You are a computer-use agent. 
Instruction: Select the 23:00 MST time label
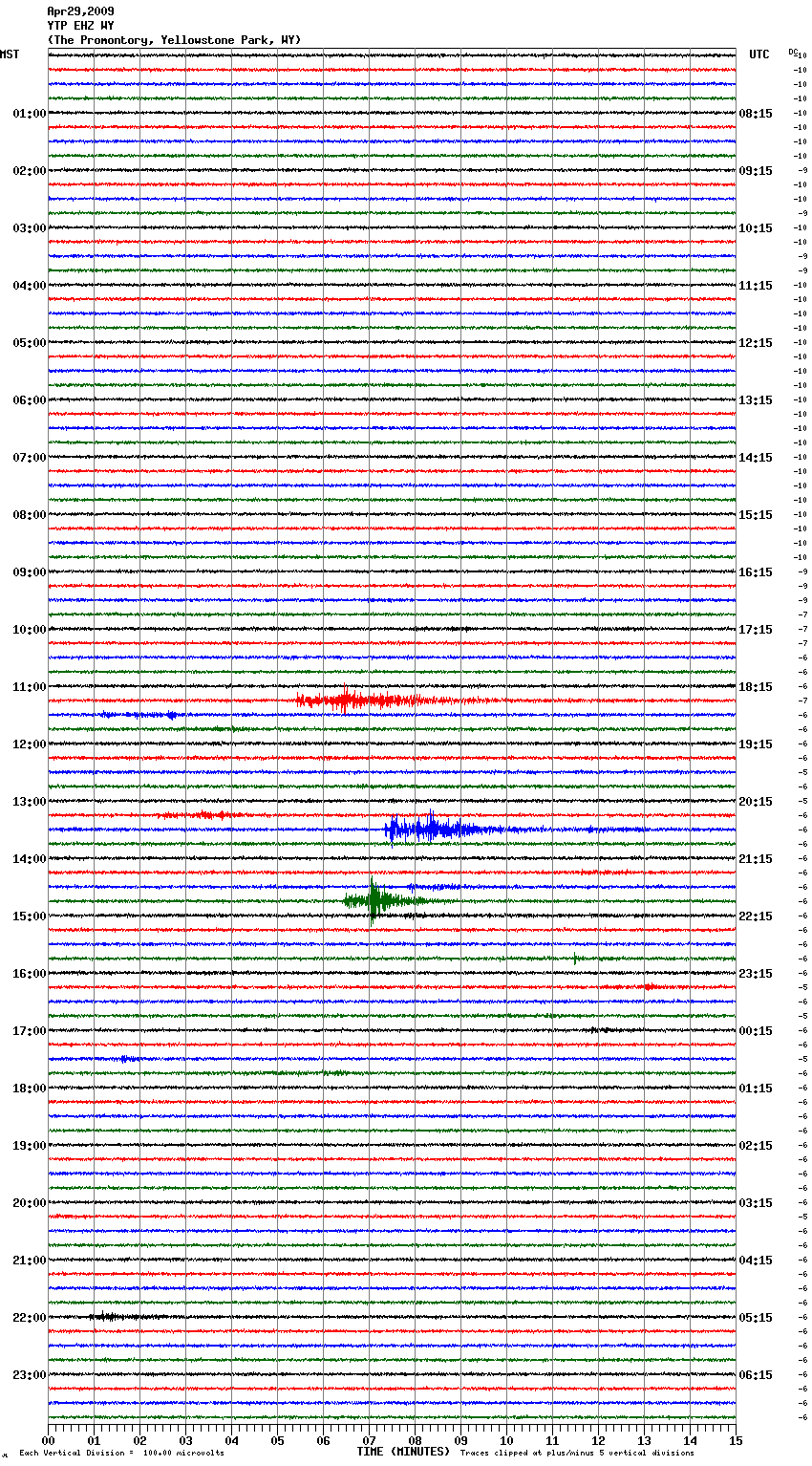[x=30, y=1375]
